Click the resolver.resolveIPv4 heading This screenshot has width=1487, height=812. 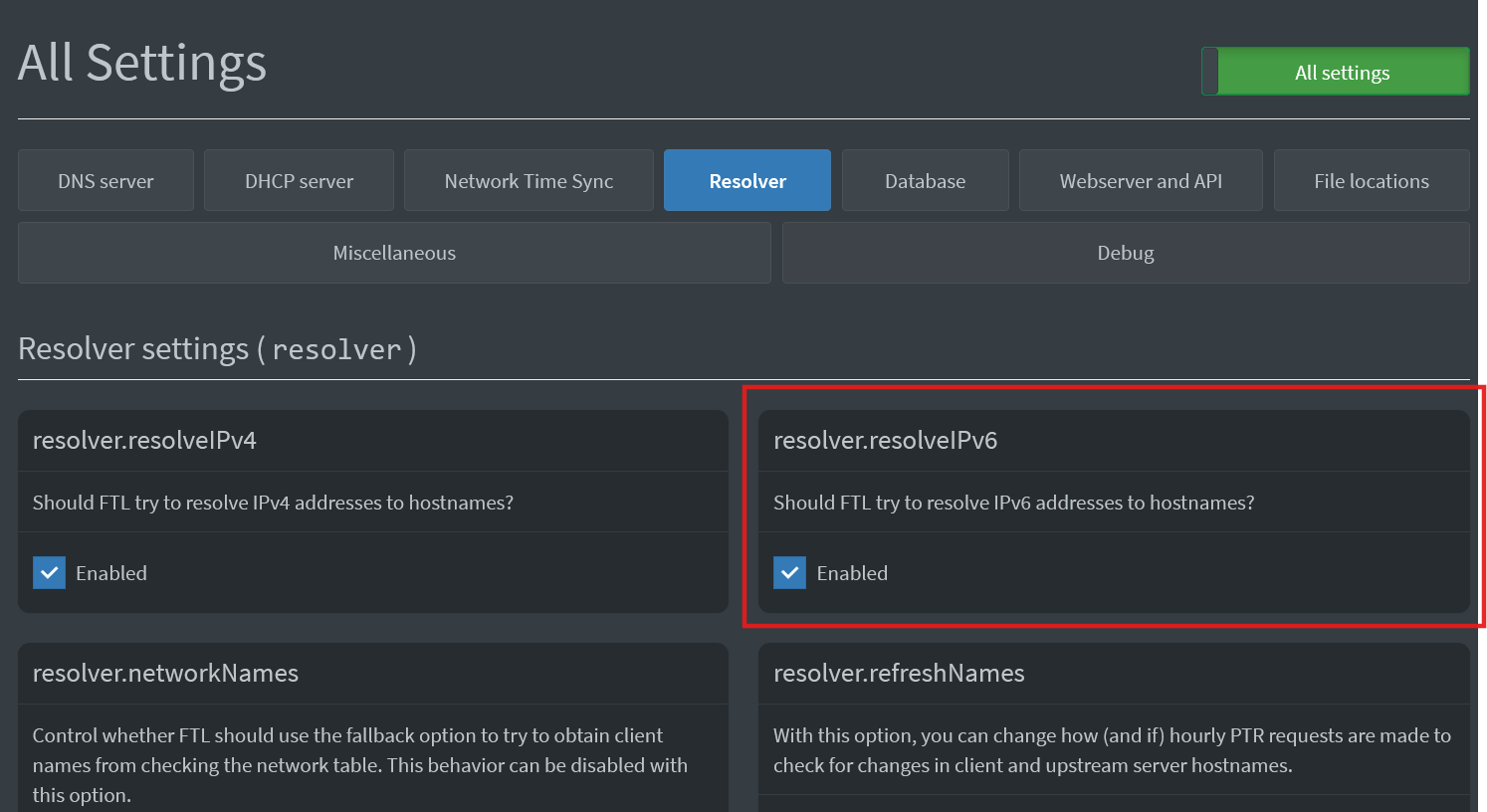pyautogui.click(x=144, y=441)
